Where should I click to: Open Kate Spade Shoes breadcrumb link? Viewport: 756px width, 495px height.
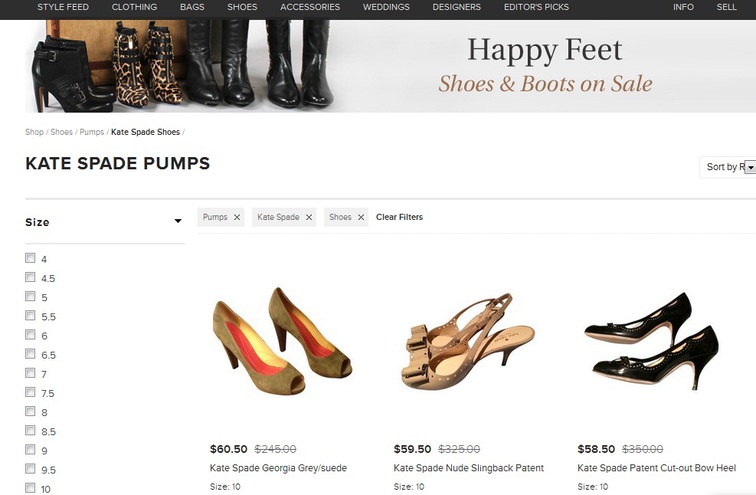(x=145, y=132)
